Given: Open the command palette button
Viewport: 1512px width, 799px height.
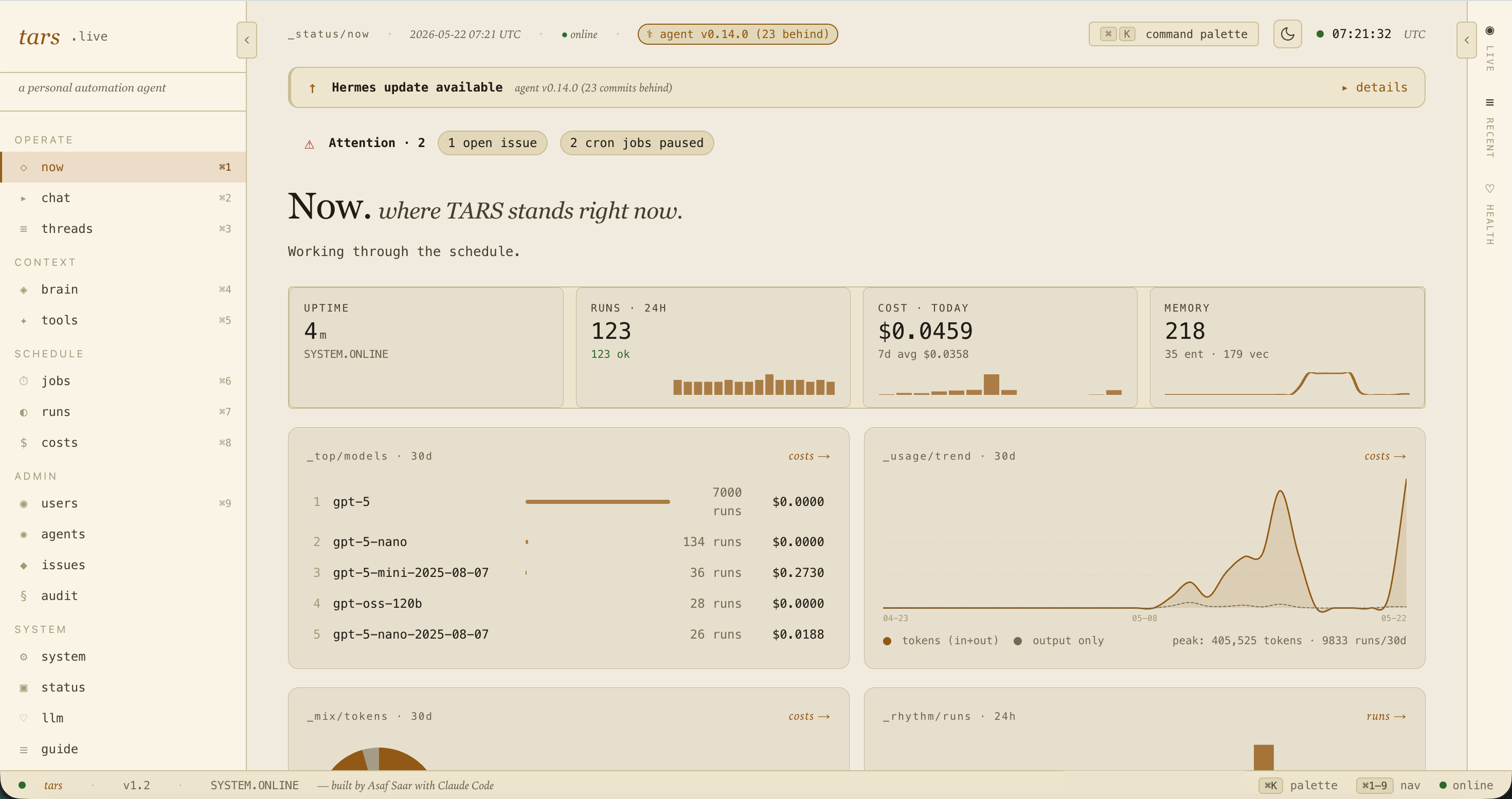Looking at the screenshot, I should pos(1173,34).
